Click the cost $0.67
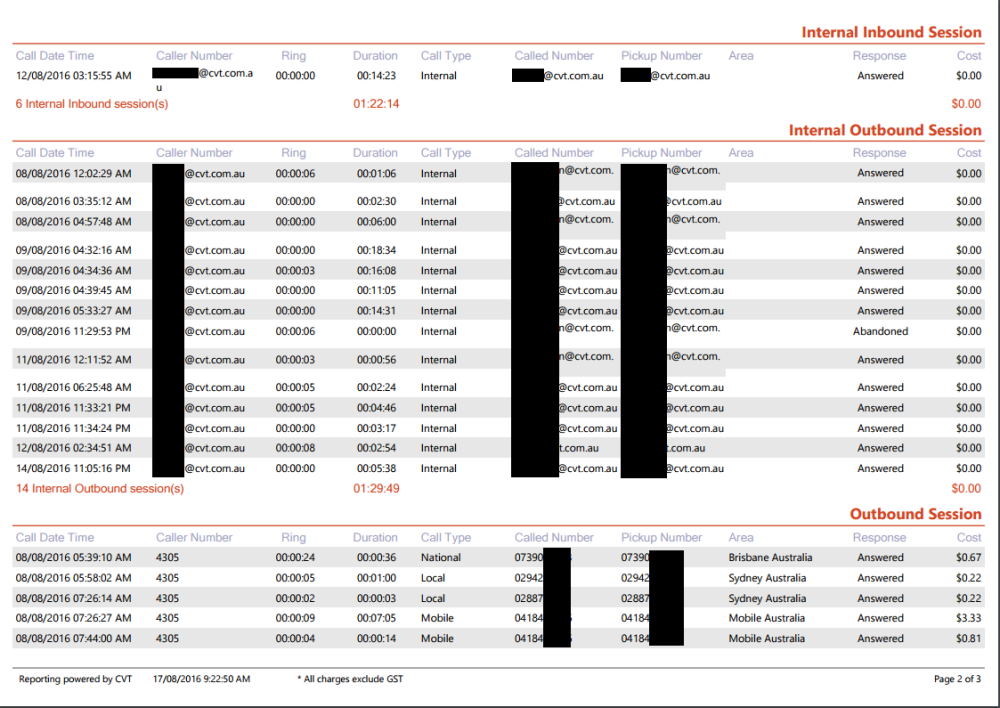The height and width of the screenshot is (708, 1000). tap(968, 557)
